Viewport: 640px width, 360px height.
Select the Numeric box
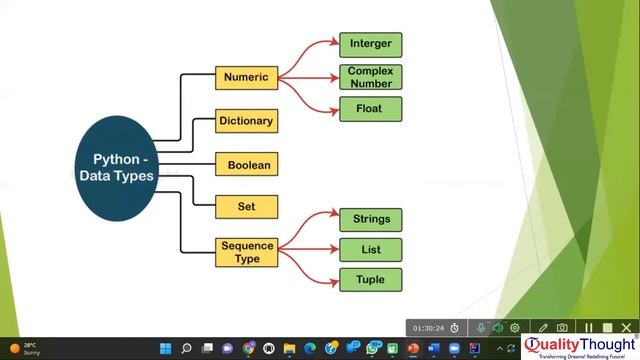(247, 78)
